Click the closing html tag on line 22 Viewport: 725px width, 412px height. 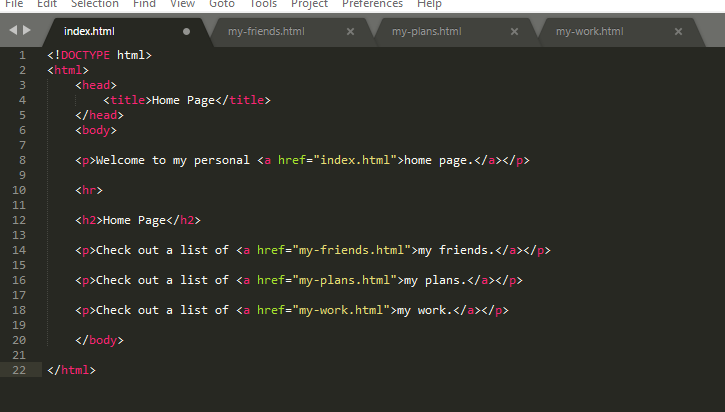(71, 370)
